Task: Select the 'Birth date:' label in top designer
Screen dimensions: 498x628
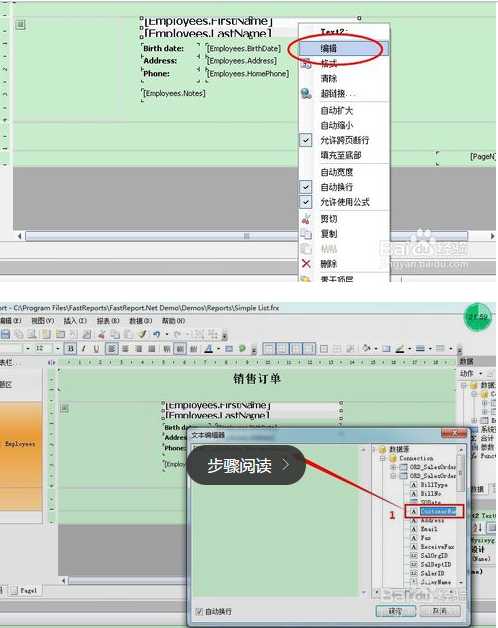Action: tap(163, 48)
